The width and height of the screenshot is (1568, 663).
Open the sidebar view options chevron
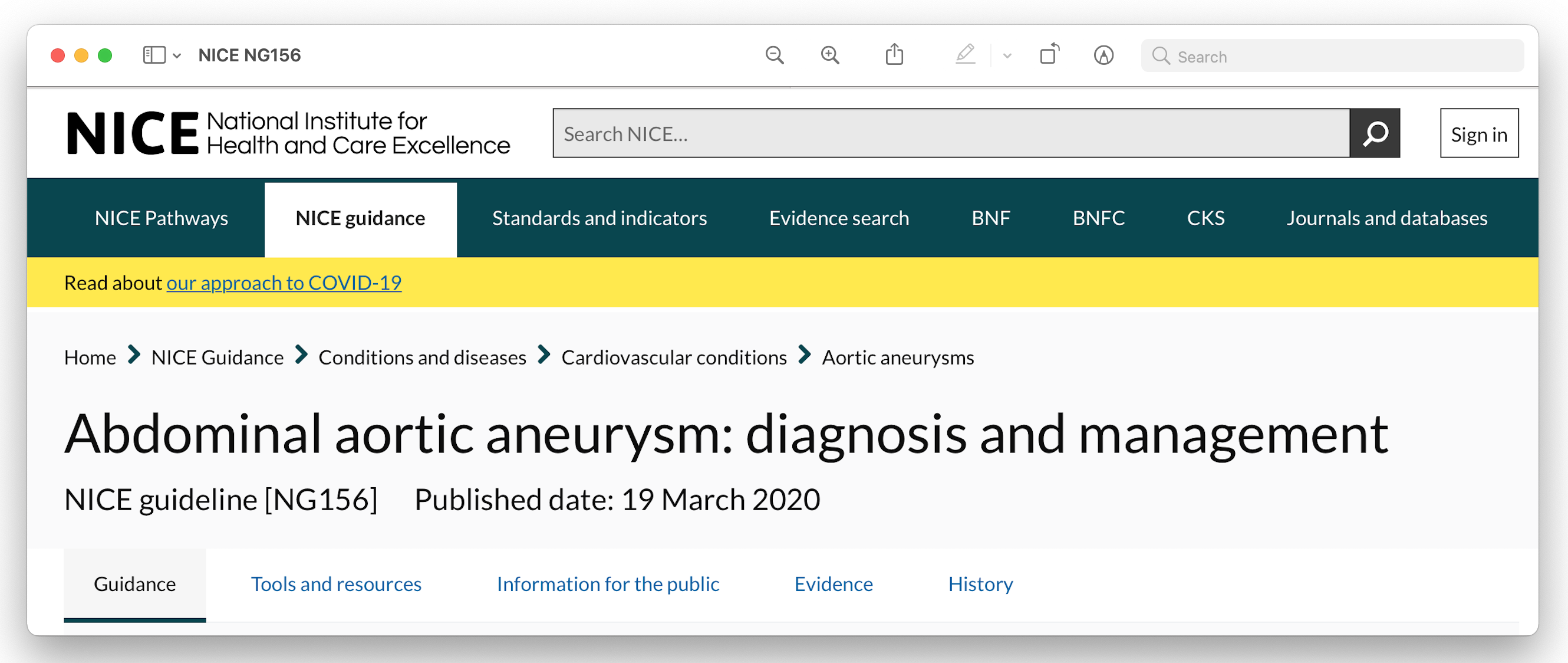point(177,56)
